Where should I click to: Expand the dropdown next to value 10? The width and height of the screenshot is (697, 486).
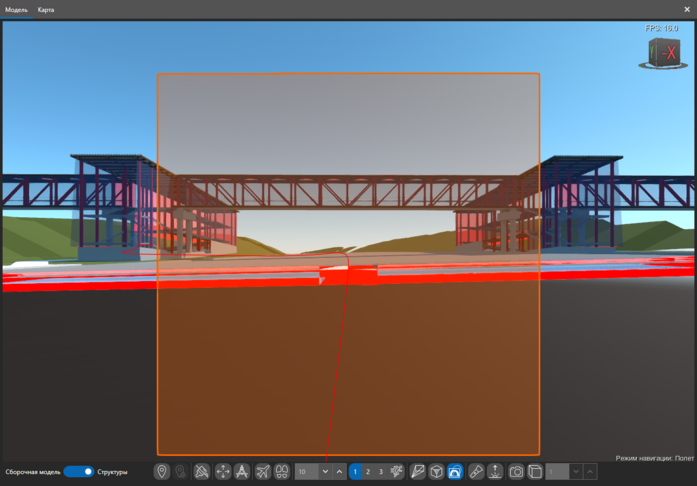coord(325,471)
